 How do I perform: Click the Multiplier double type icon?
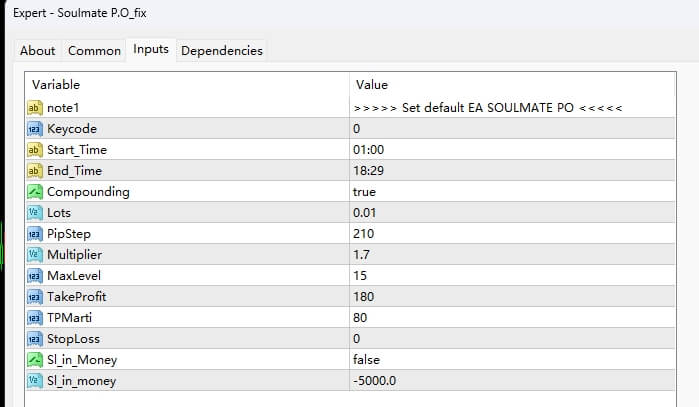click(35, 254)
